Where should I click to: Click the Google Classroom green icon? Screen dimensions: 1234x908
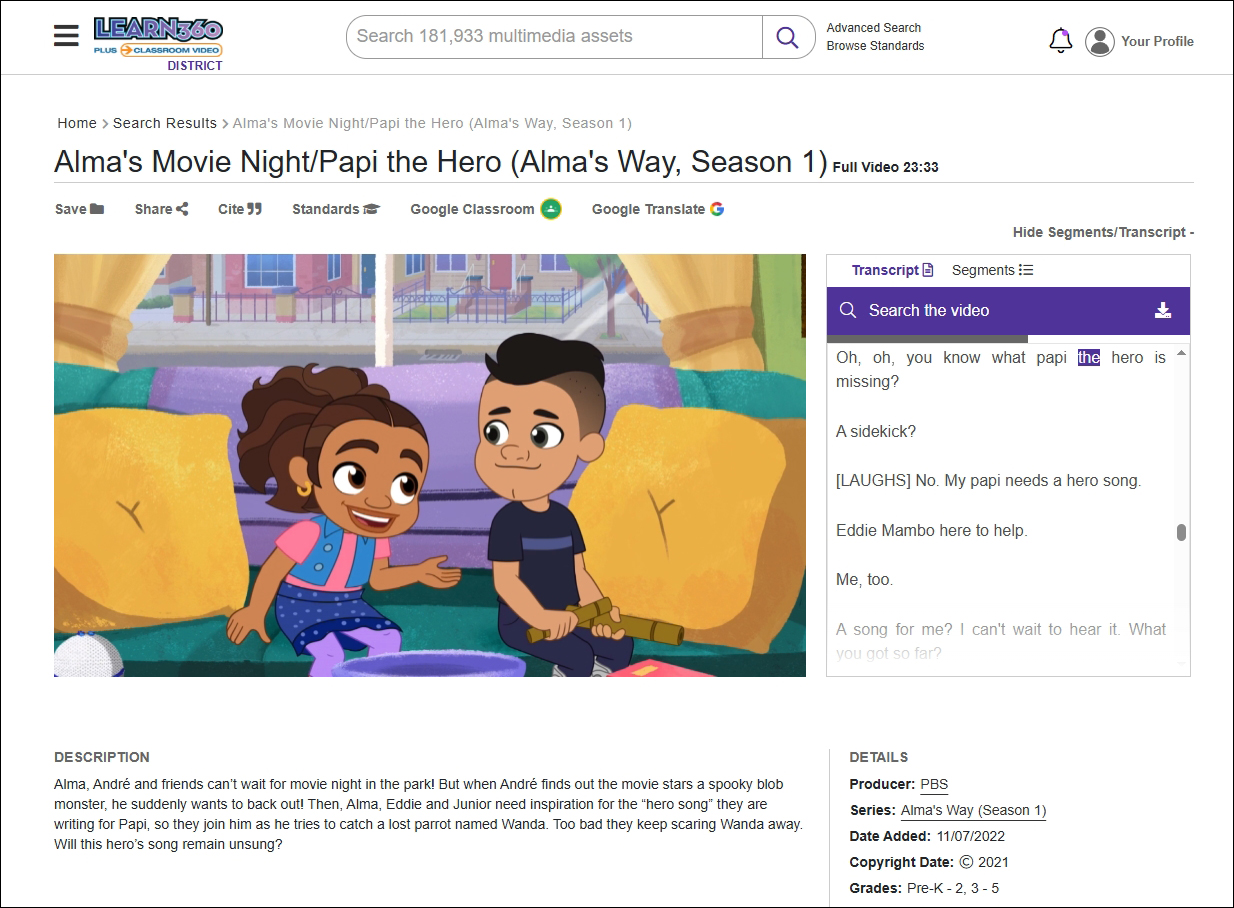coord(551,209)
